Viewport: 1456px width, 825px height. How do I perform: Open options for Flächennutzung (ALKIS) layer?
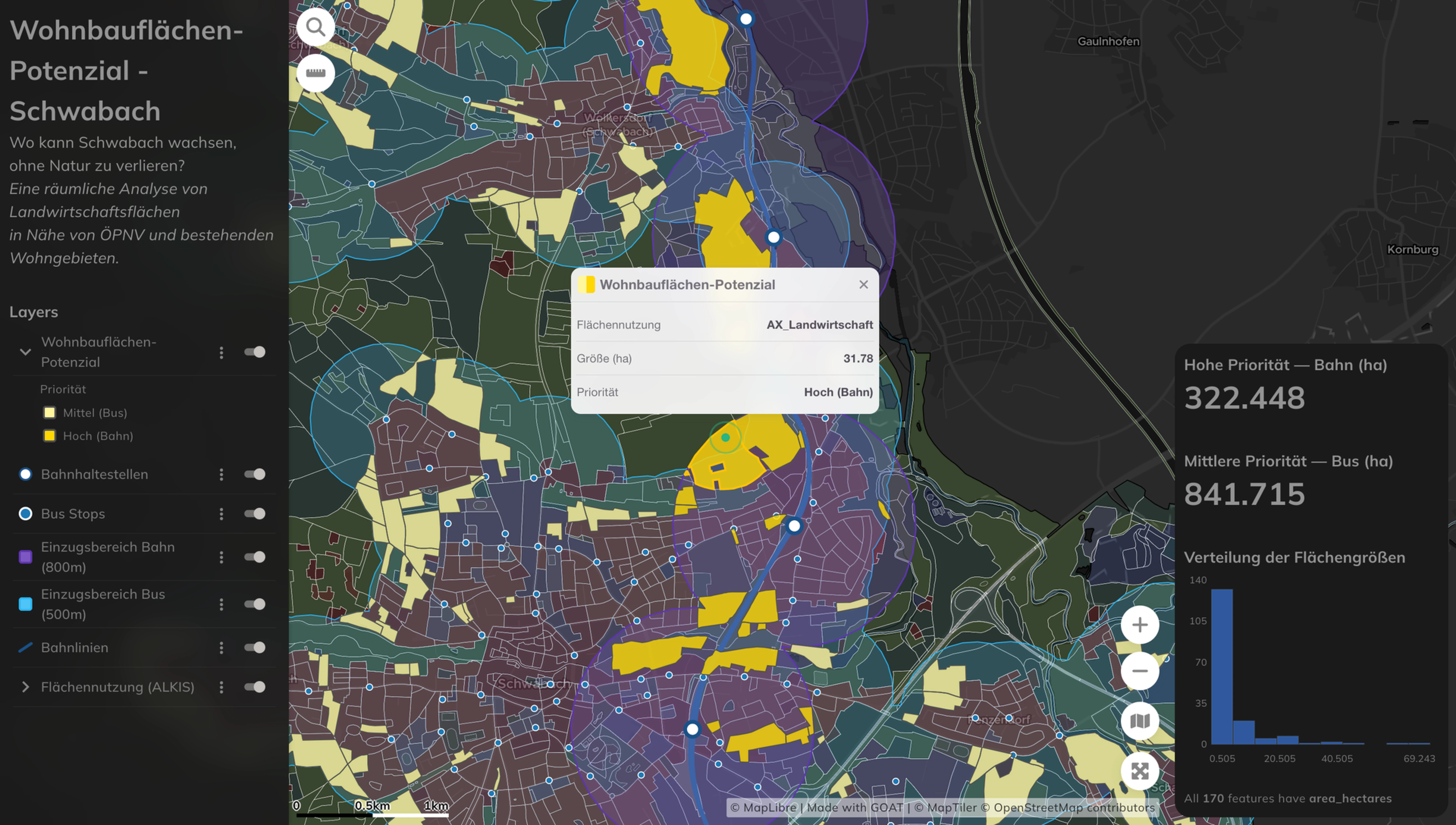[x=221, y=687]
